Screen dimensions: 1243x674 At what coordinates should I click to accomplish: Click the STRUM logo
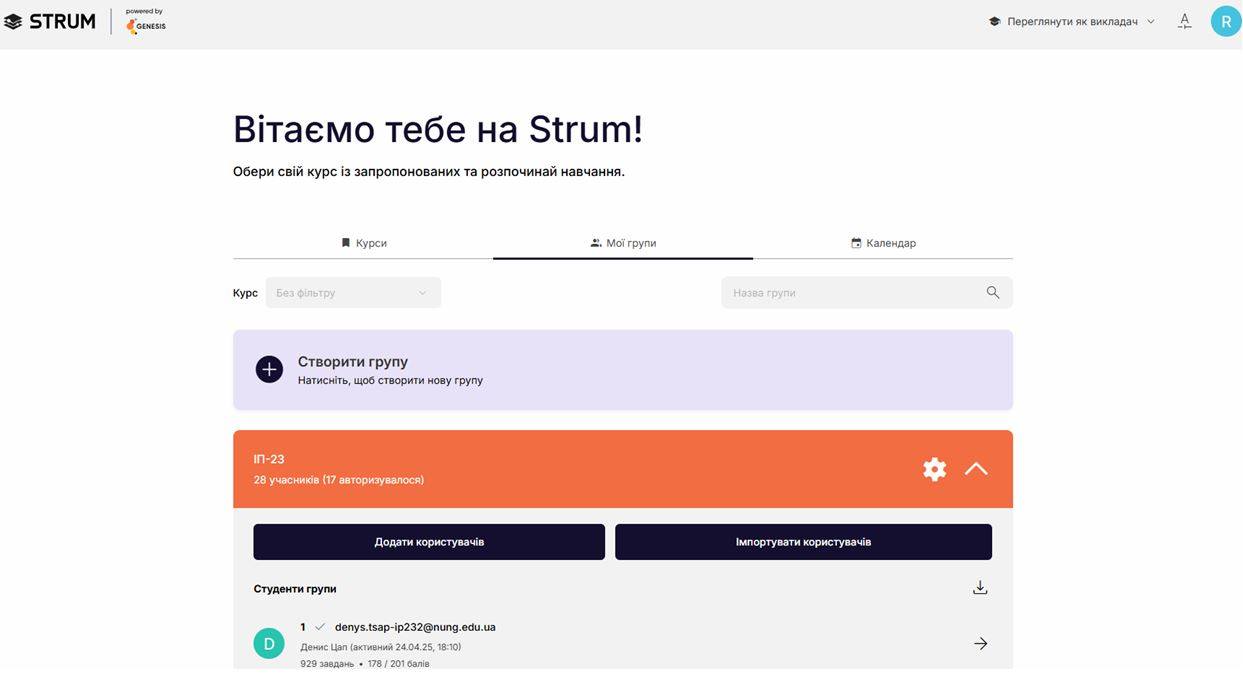(x=50, y=21)
